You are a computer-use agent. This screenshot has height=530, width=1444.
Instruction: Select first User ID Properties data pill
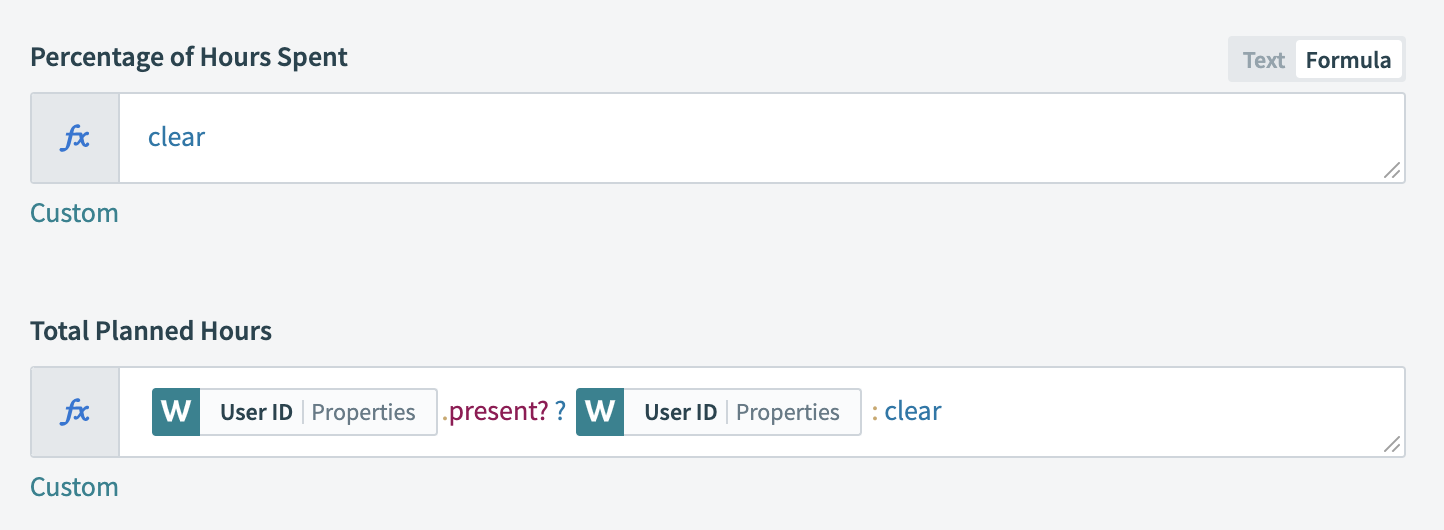(318, 412)
